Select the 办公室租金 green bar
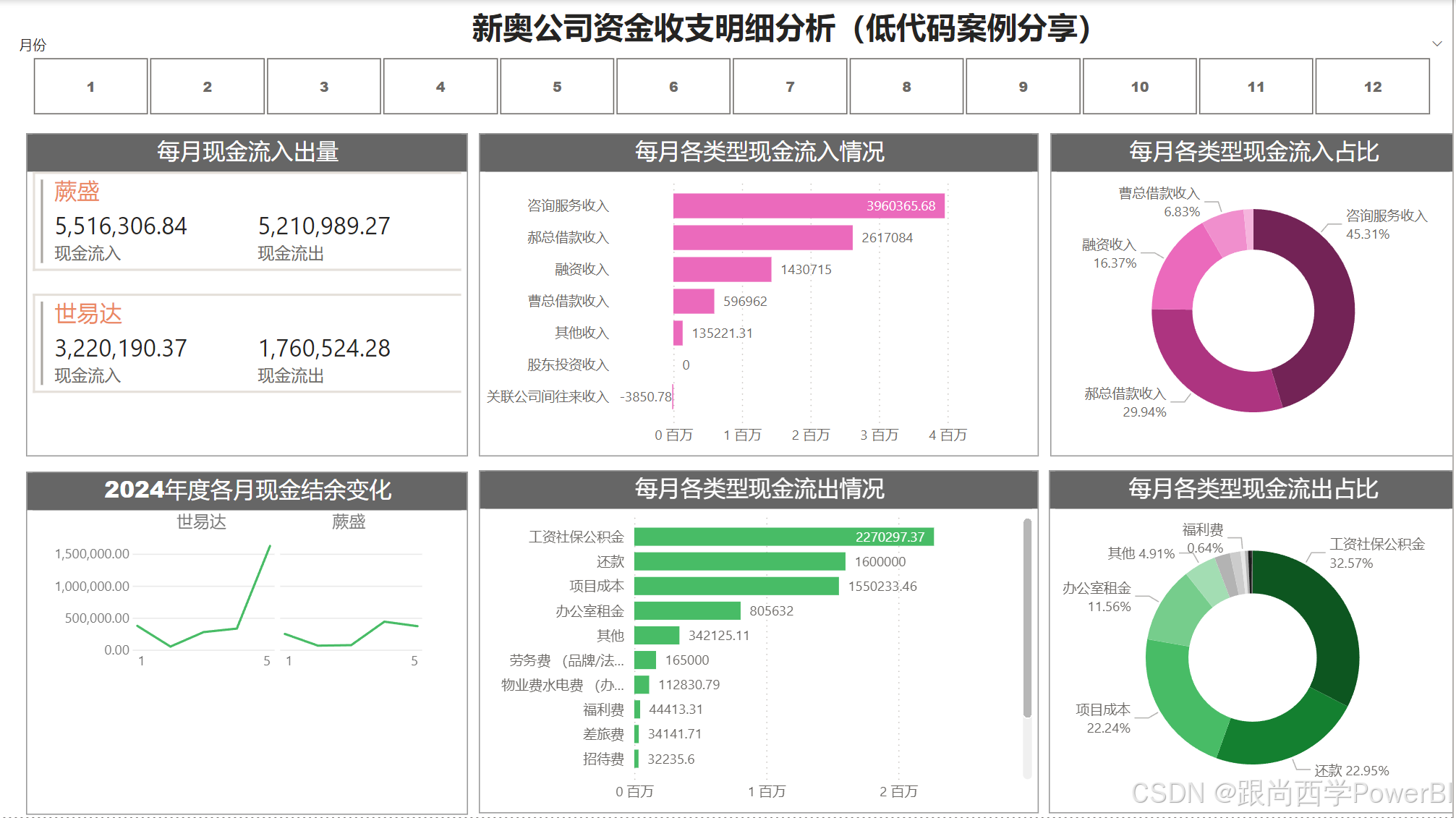Screen dimensions: 1456x818 click(x=686, y=611)
